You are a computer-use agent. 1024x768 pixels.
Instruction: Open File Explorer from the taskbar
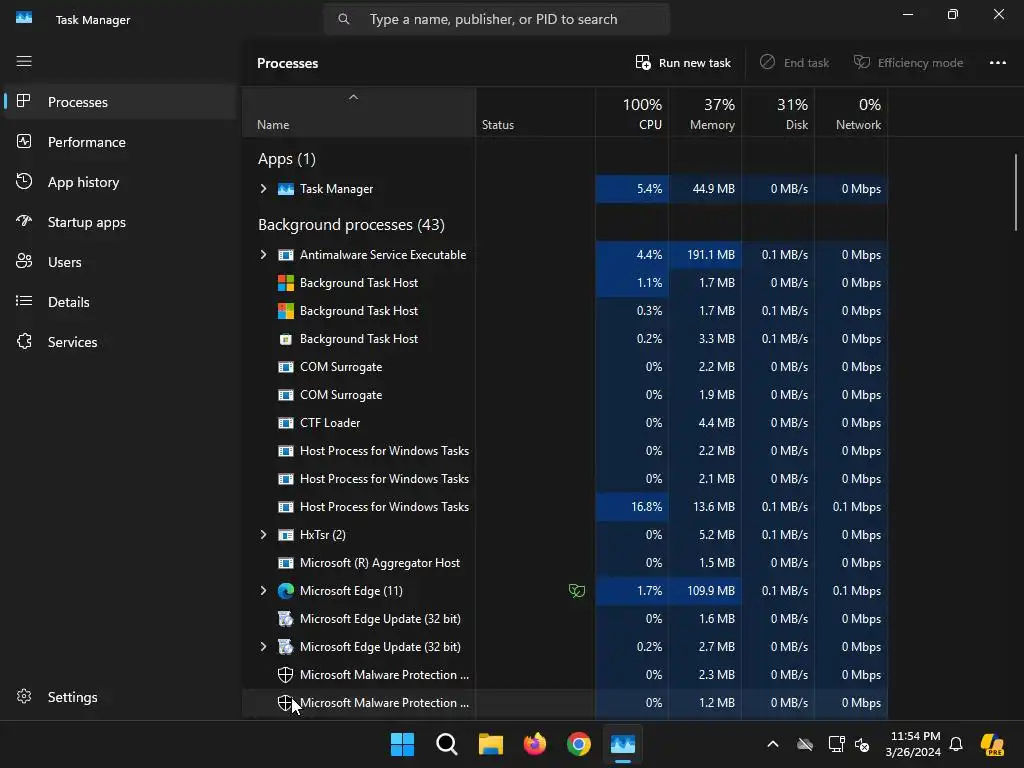point(490,744)
